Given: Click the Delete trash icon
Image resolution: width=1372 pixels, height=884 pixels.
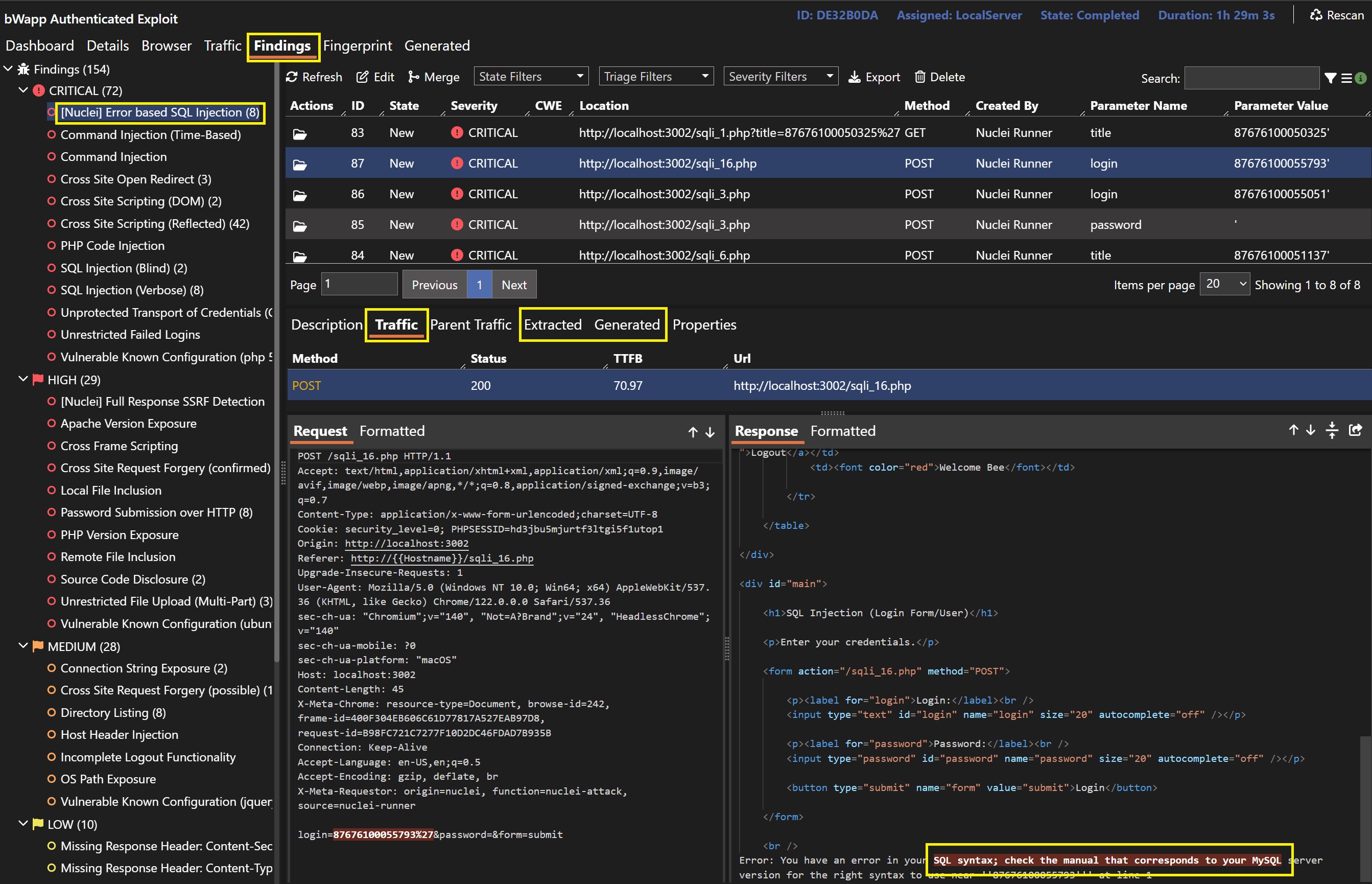Looking at the screenshot, I should pyautogui.click(x=920, y=77).
